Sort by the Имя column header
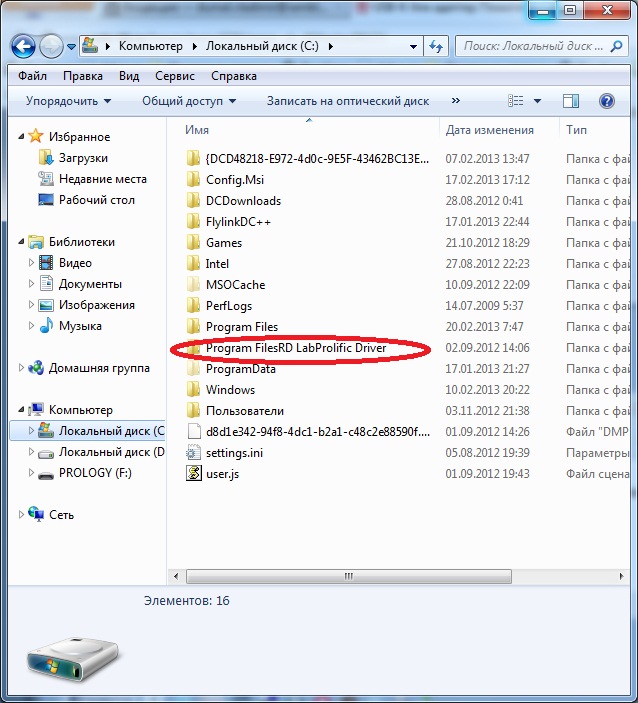638x703 pixels. click(197, 130)
